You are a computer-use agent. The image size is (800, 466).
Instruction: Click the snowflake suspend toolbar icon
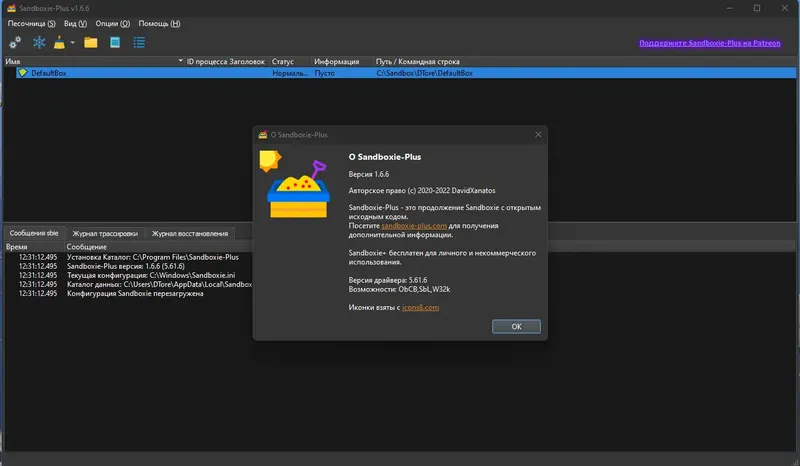click(39, 42)
